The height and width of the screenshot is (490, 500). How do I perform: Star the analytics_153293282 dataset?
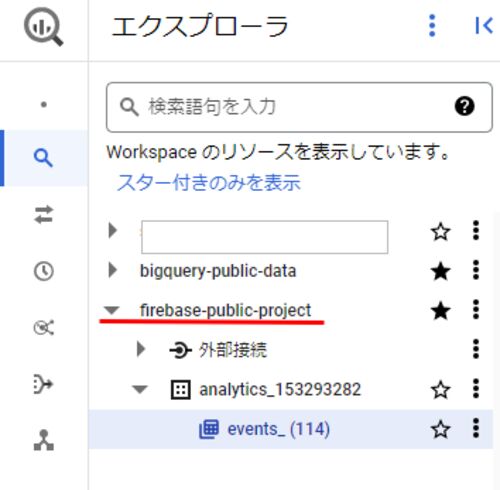point(440,389)
